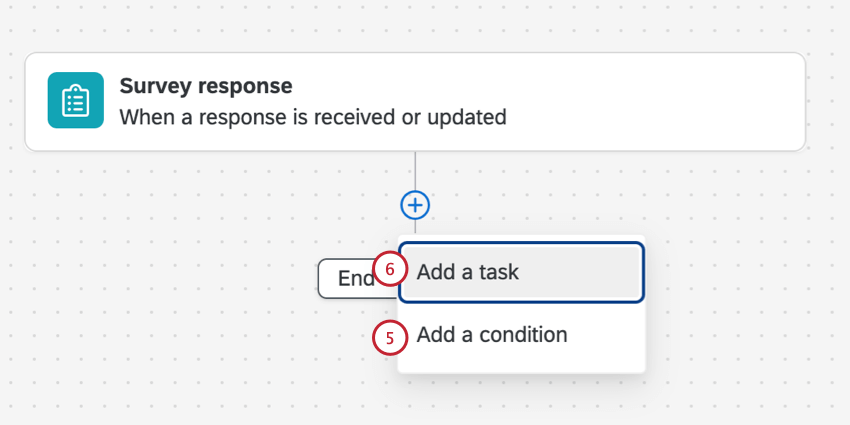The height and width of the screenshot is (425, 850).
Task: Click the red circled number 5 marker
Action: click(x=389, y=338)
